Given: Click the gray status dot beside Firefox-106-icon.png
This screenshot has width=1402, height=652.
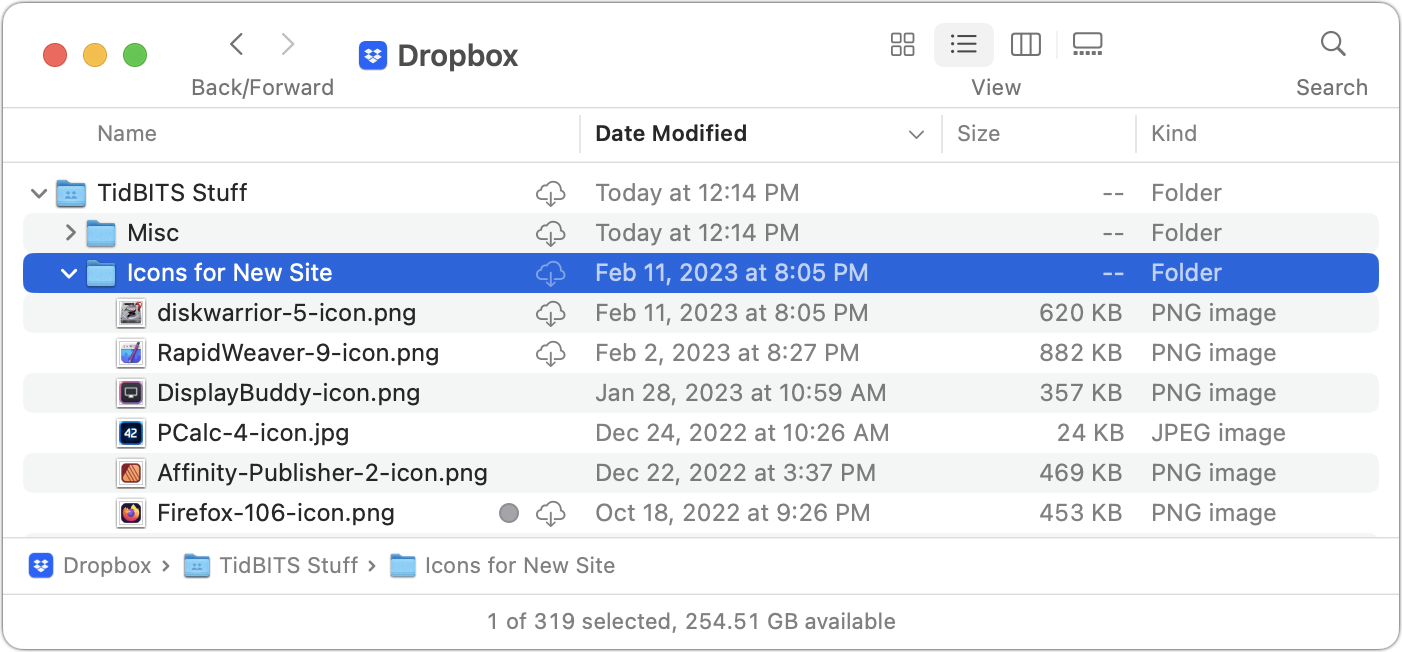Looking at the screenshot, I should [x=509, y=513].
